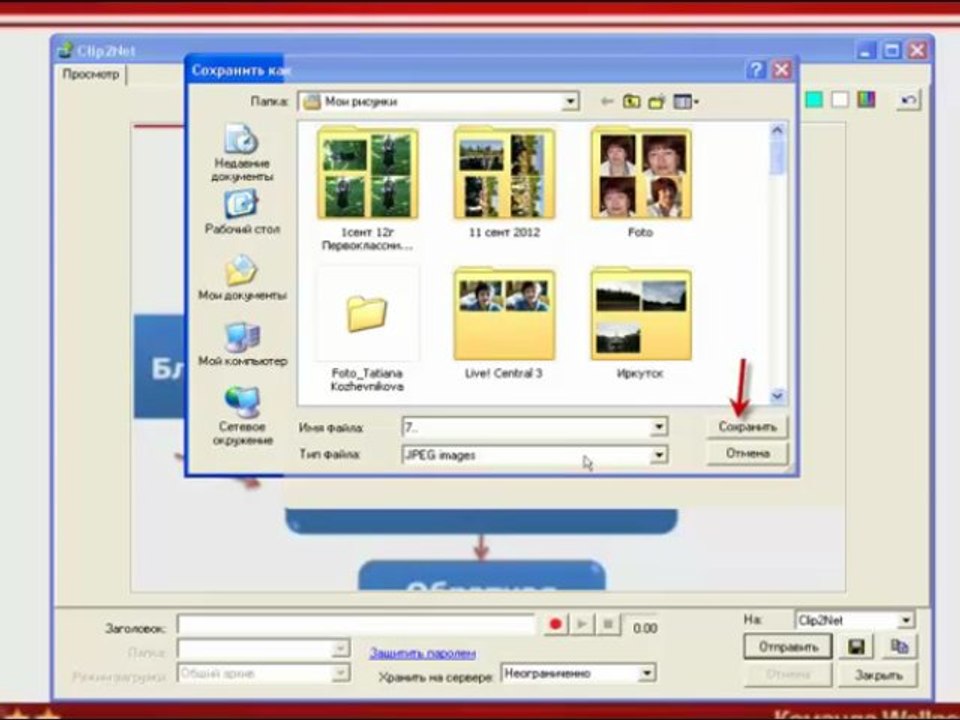Click the Отправить button
The height and width of the screenshot is (720, 960).
(x=788, y=647)
